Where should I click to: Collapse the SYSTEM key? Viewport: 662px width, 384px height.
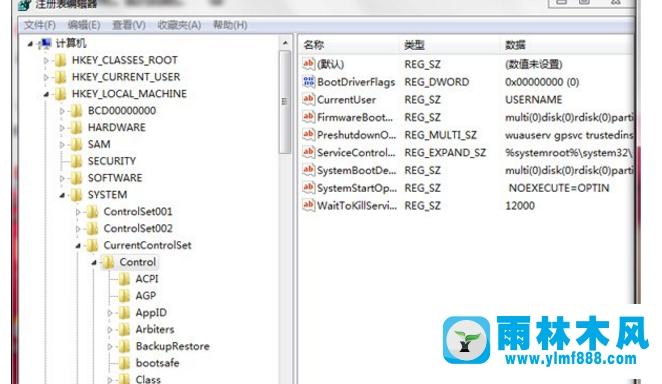[x=62, y=195]
